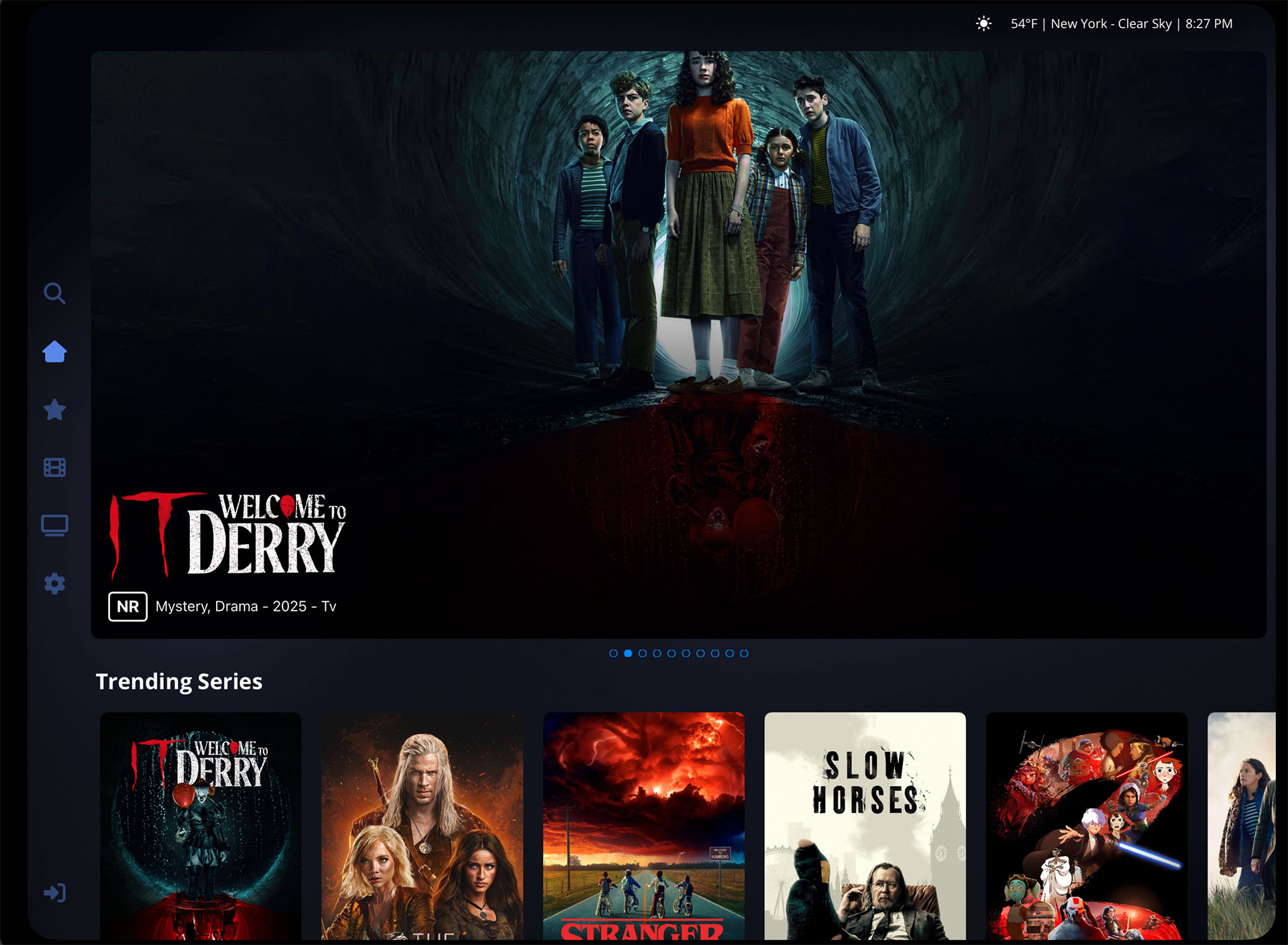
Task: Click the sun weather icon
Action: (x=983, y=24)
